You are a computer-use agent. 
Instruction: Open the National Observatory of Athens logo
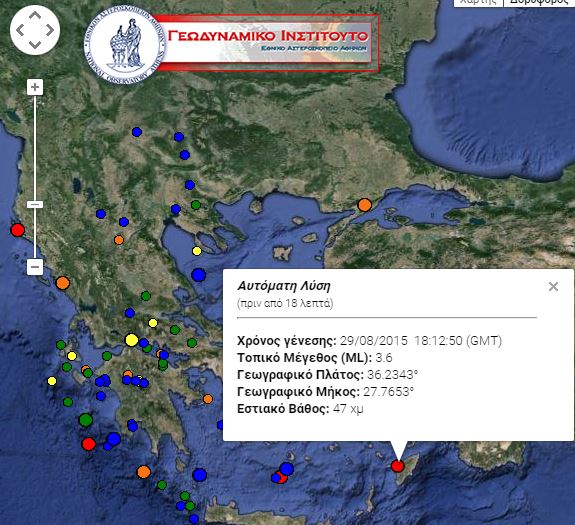coord(125,46)
